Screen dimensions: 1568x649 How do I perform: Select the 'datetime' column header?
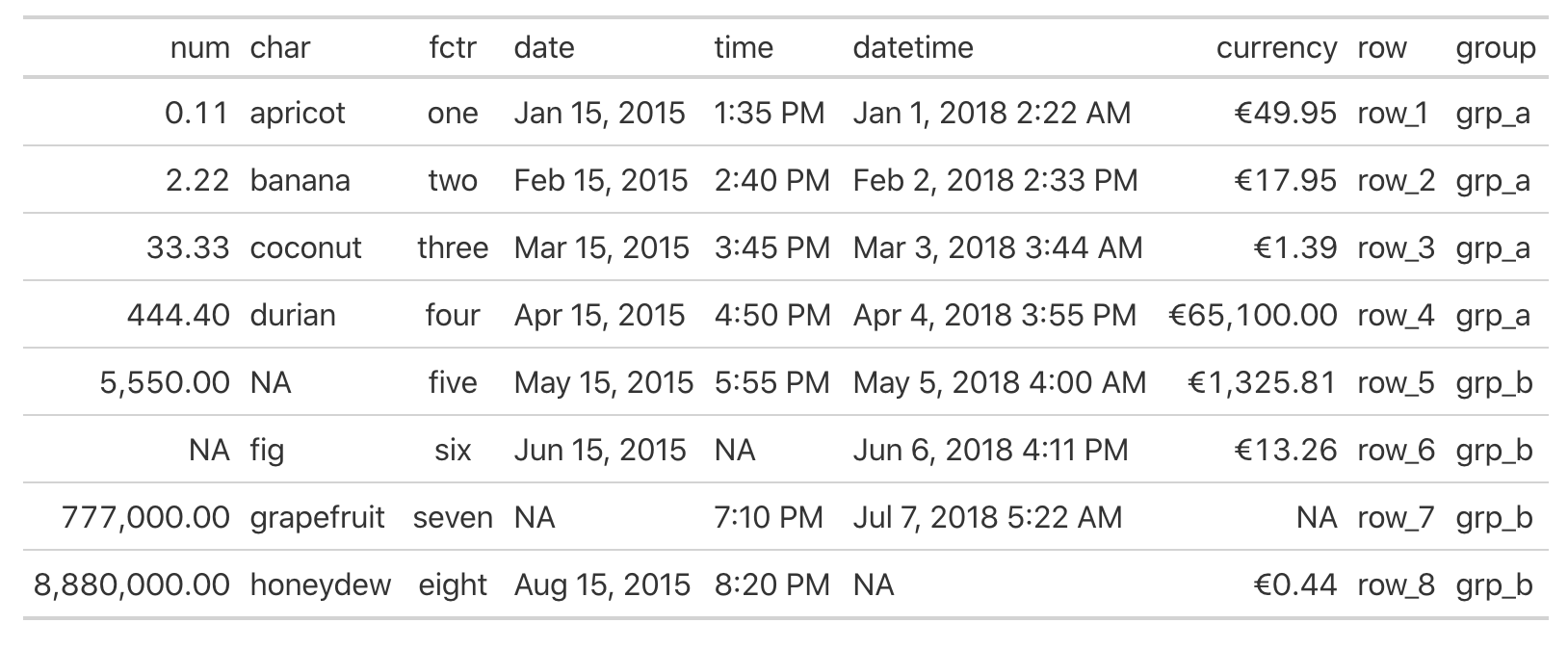pos(913,48)
